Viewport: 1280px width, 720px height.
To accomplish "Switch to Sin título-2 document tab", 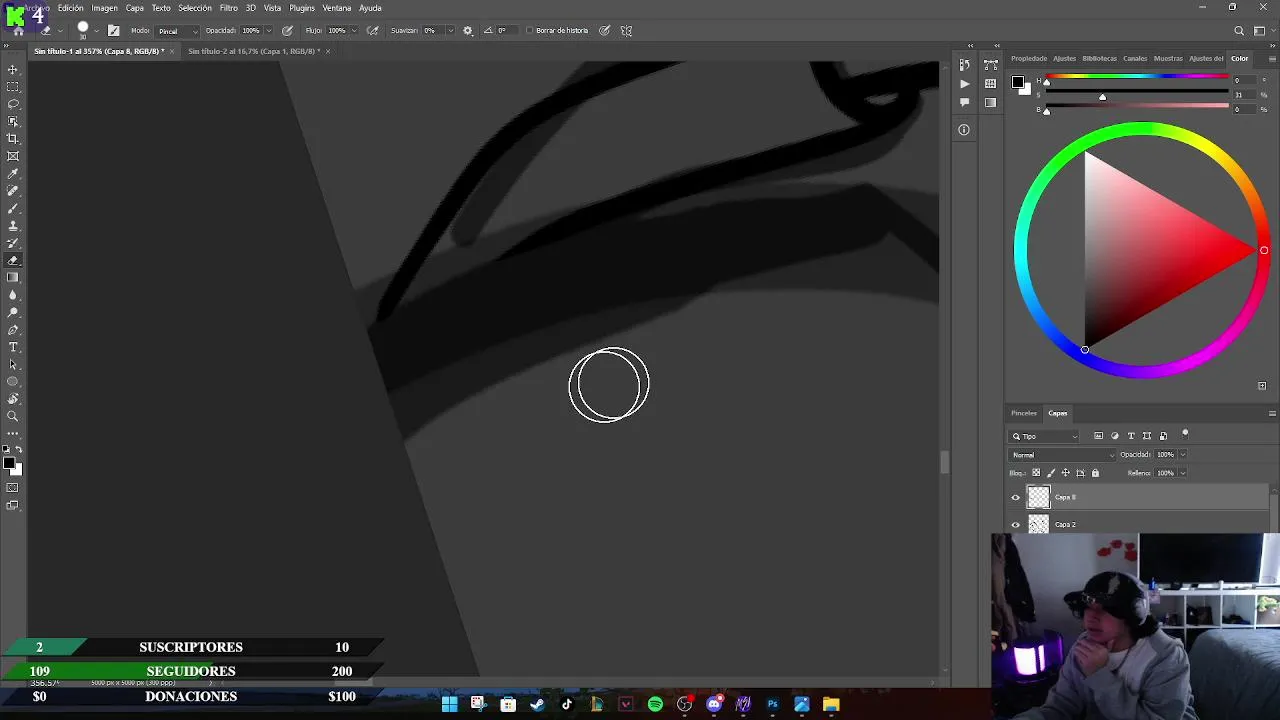I will (253, 51).
